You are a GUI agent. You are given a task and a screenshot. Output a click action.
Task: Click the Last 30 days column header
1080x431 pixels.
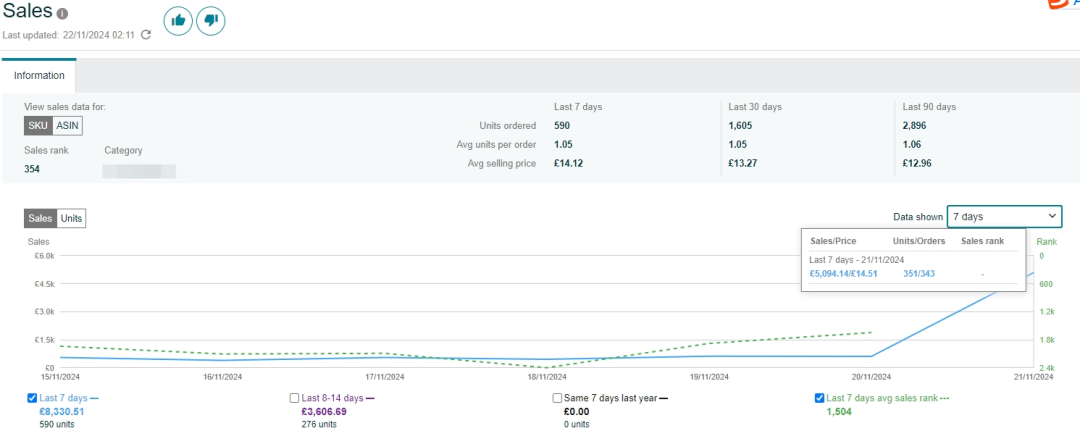[x=755, y=107]
